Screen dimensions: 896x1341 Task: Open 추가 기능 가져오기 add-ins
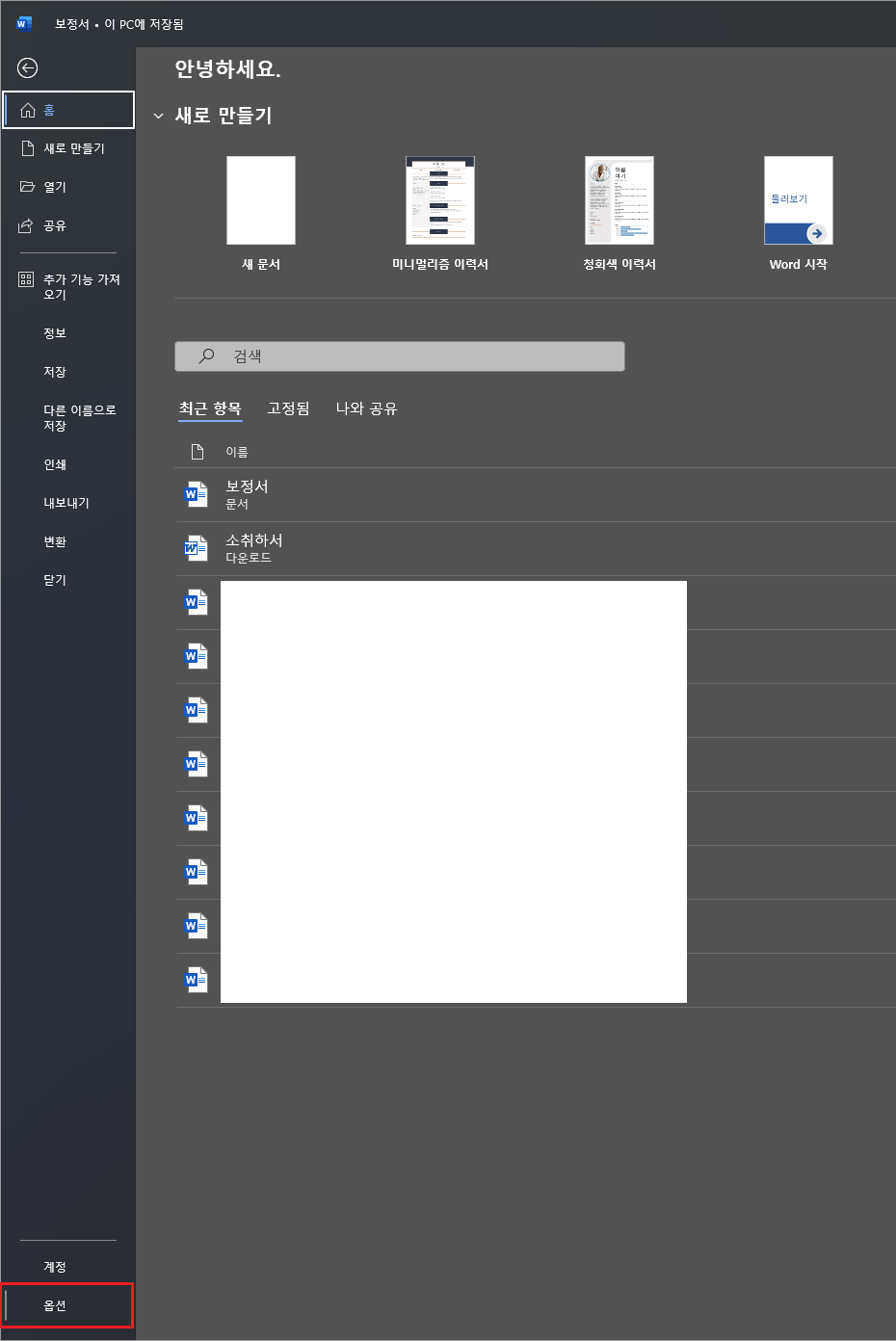tap(68, 287)
